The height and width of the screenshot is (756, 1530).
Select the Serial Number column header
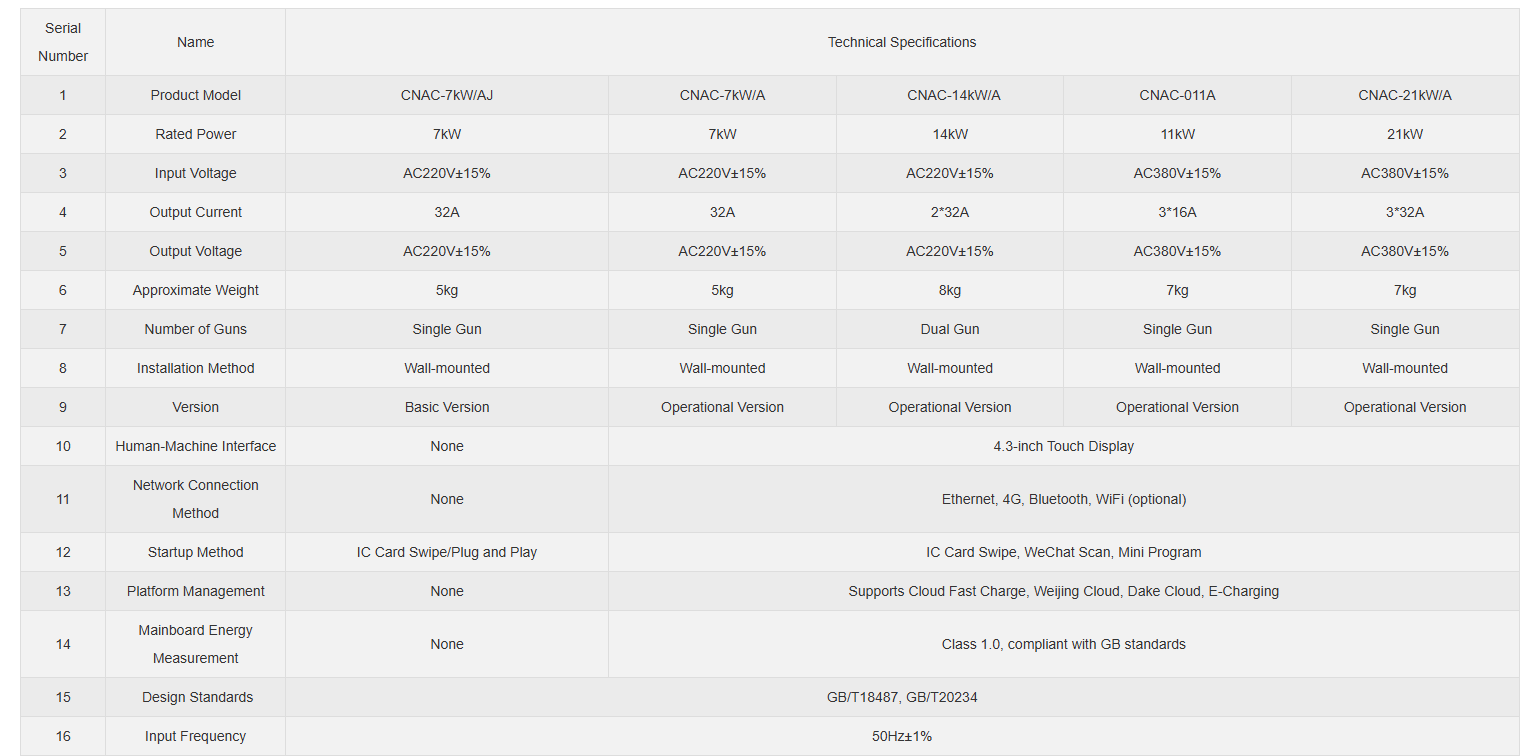pos(63,42)
